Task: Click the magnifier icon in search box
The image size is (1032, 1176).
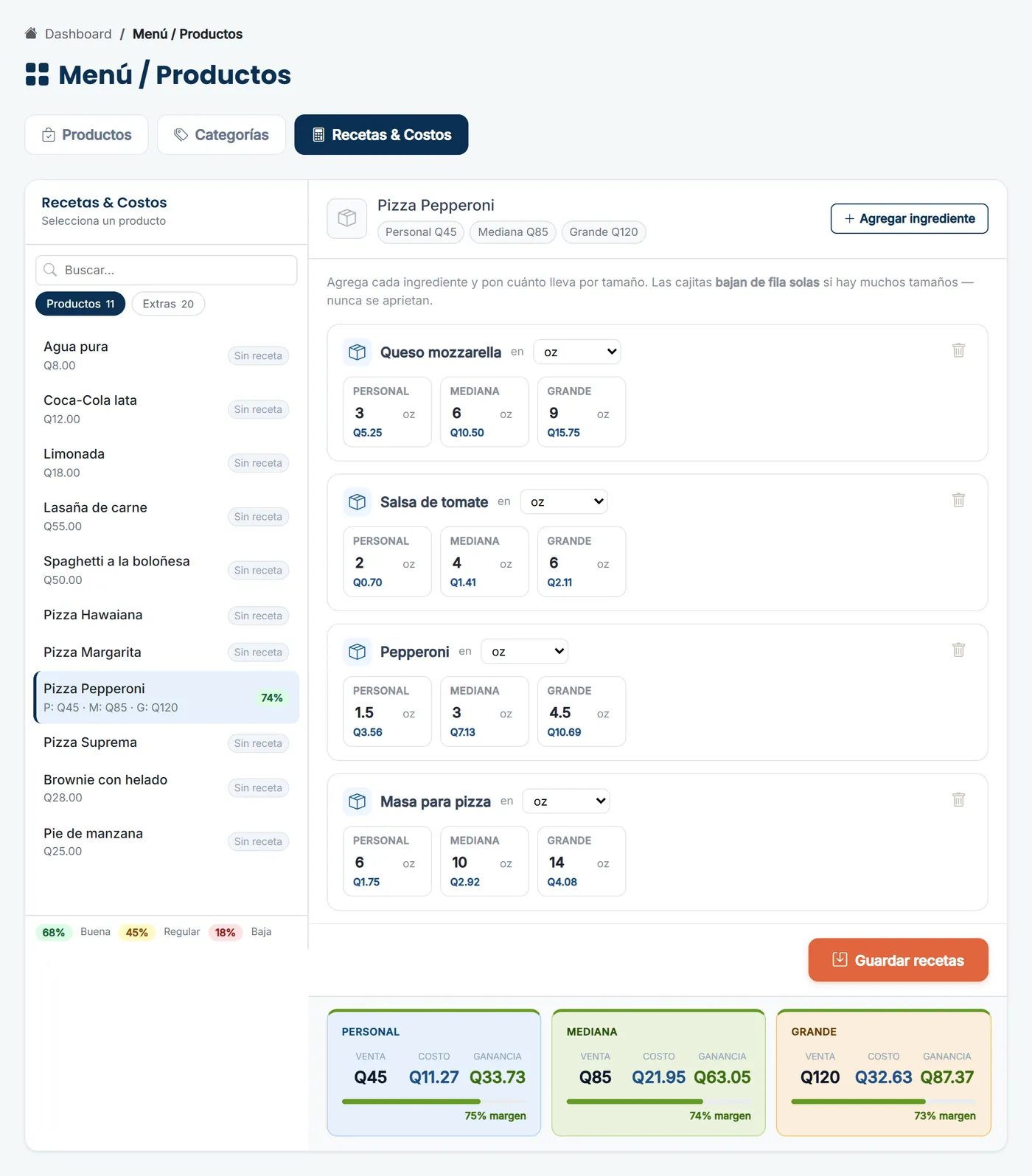Action: (x=50, y=270)
